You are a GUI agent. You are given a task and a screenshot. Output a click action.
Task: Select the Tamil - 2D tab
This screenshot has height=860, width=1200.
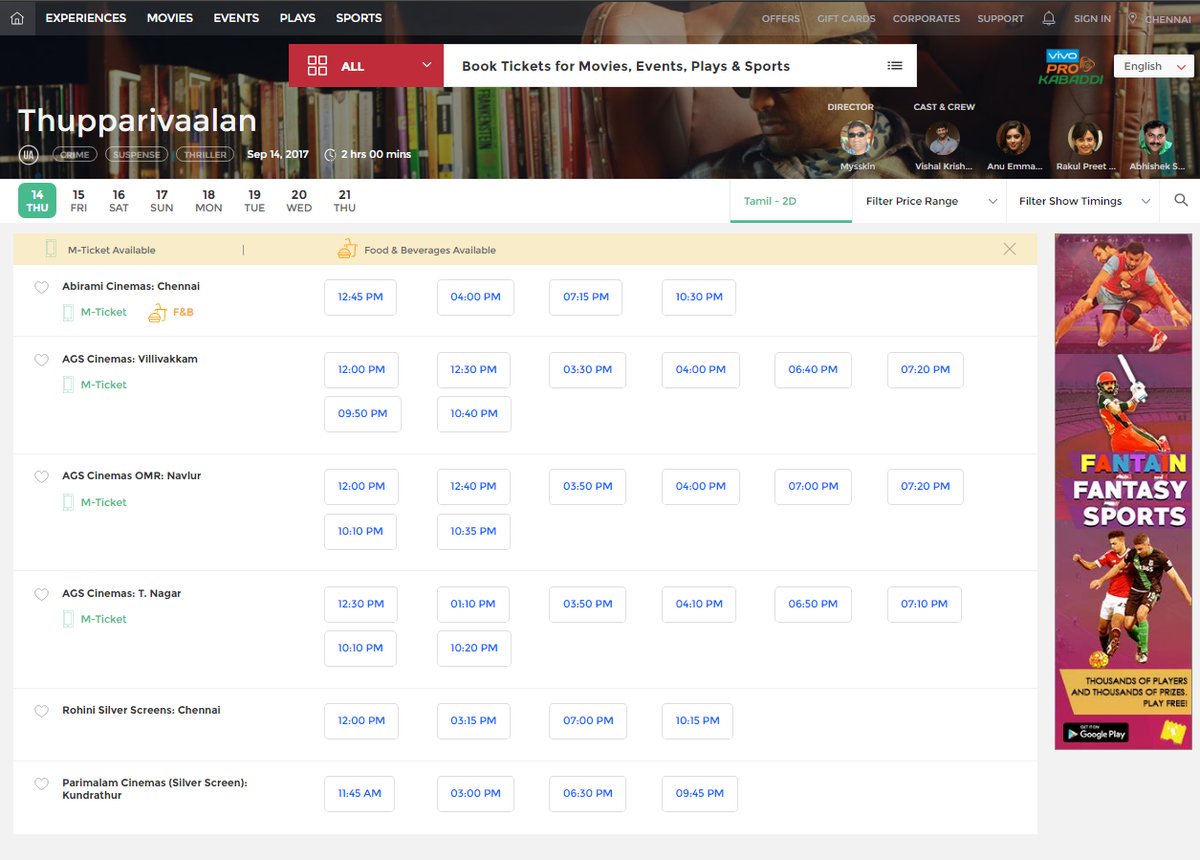(791, 201)
